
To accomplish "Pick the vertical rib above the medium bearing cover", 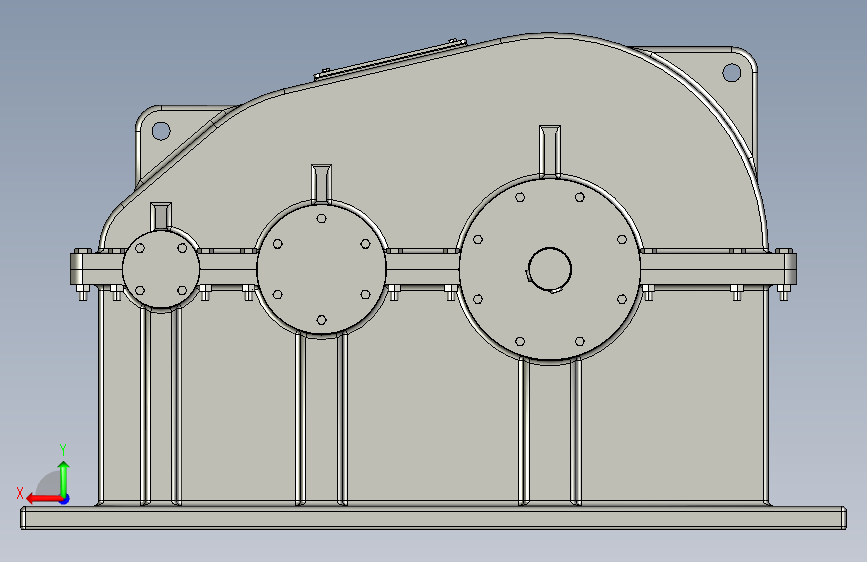I will pyautogui.click(x=321, y=184).
